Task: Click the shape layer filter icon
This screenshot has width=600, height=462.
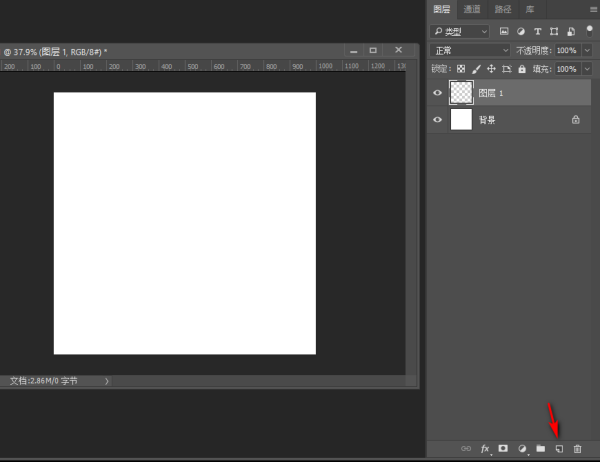Action: pyautogui.click(x=554, y=31)
